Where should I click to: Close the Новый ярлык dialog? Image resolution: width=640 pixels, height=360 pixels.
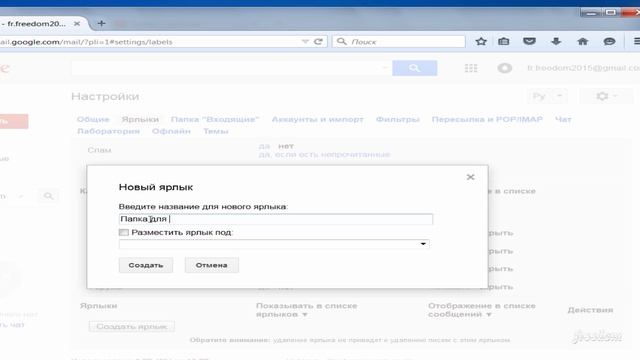470,177
